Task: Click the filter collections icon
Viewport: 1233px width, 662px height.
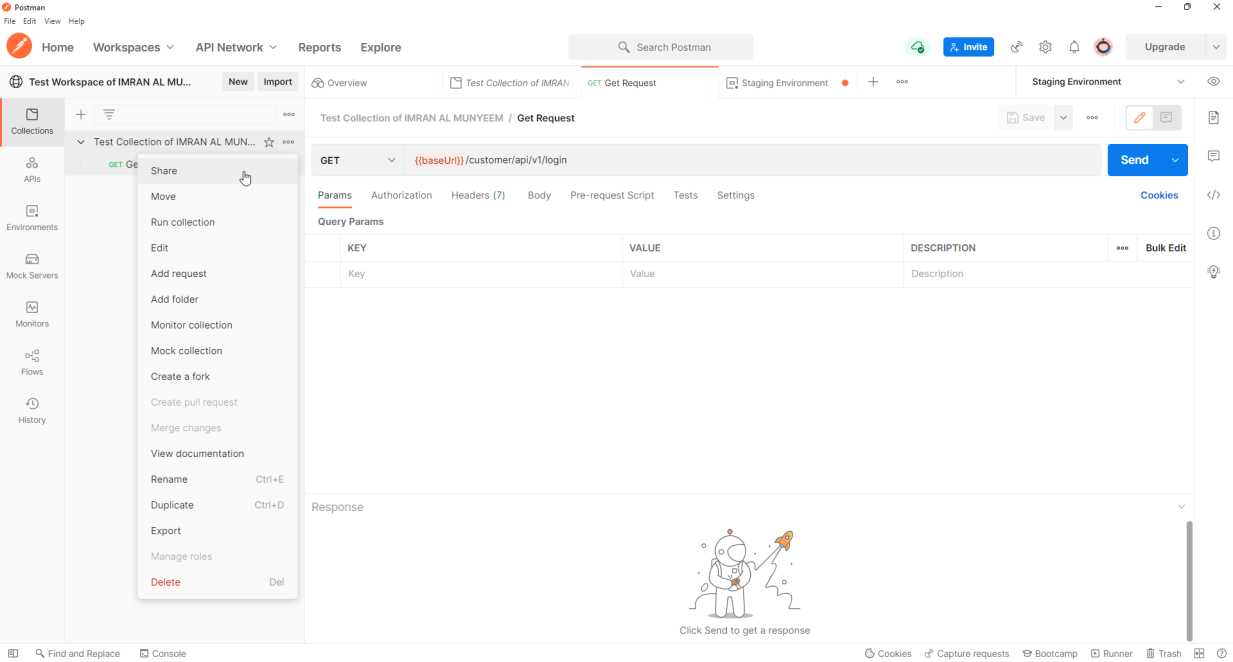Action: pos(109,114)
